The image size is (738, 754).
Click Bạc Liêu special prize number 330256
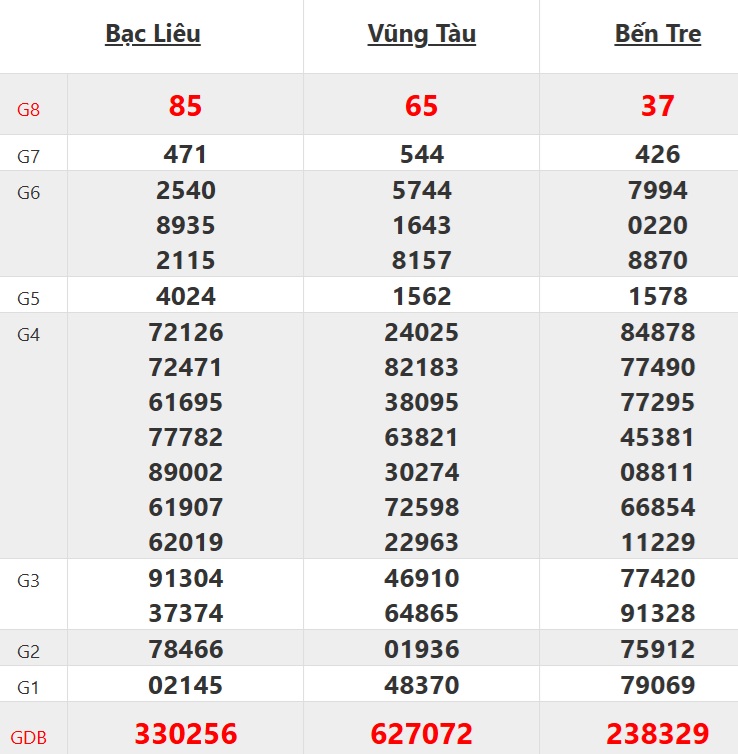(x=186, y=734)
